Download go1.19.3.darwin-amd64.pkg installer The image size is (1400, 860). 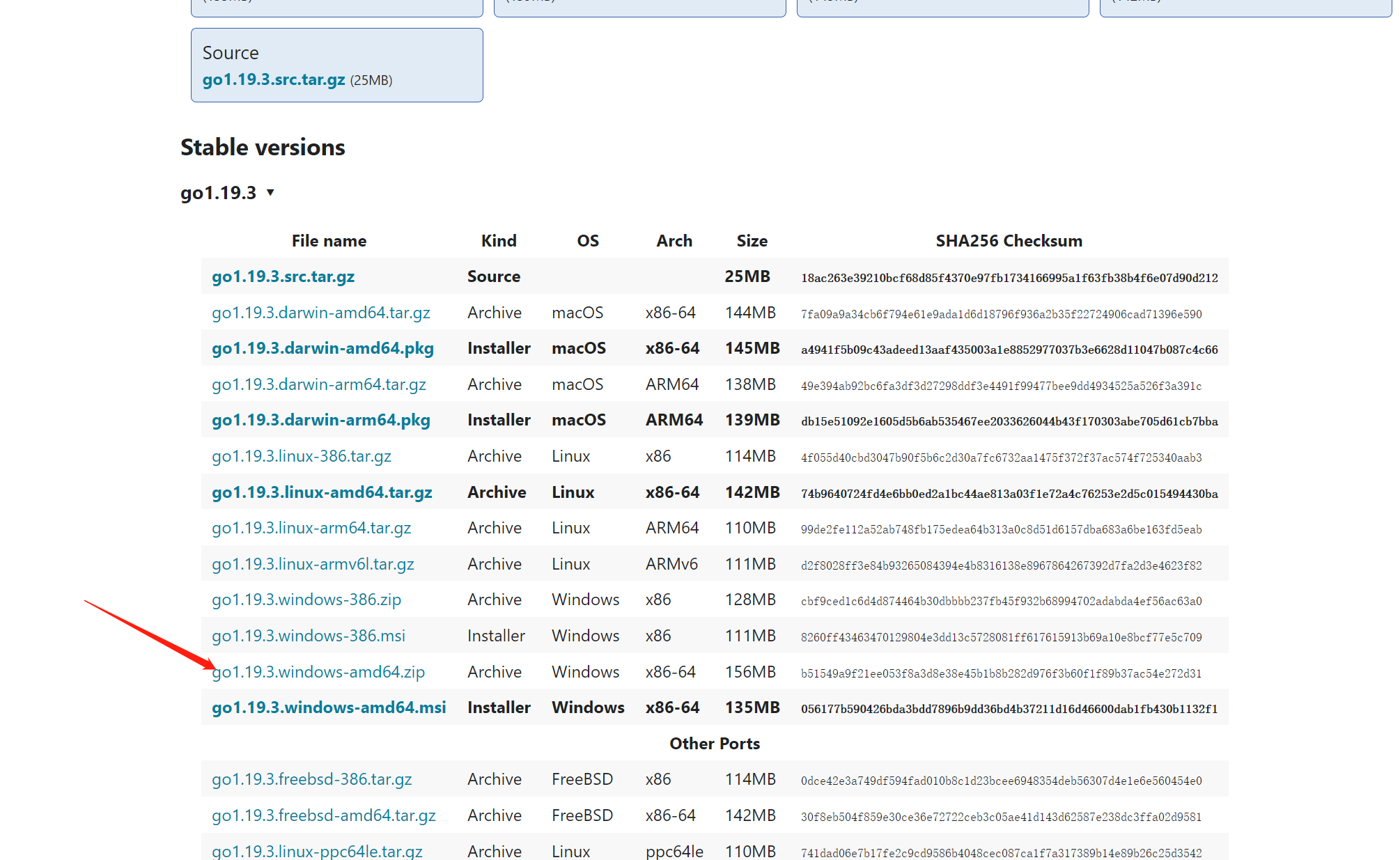(x=322, y=348)
